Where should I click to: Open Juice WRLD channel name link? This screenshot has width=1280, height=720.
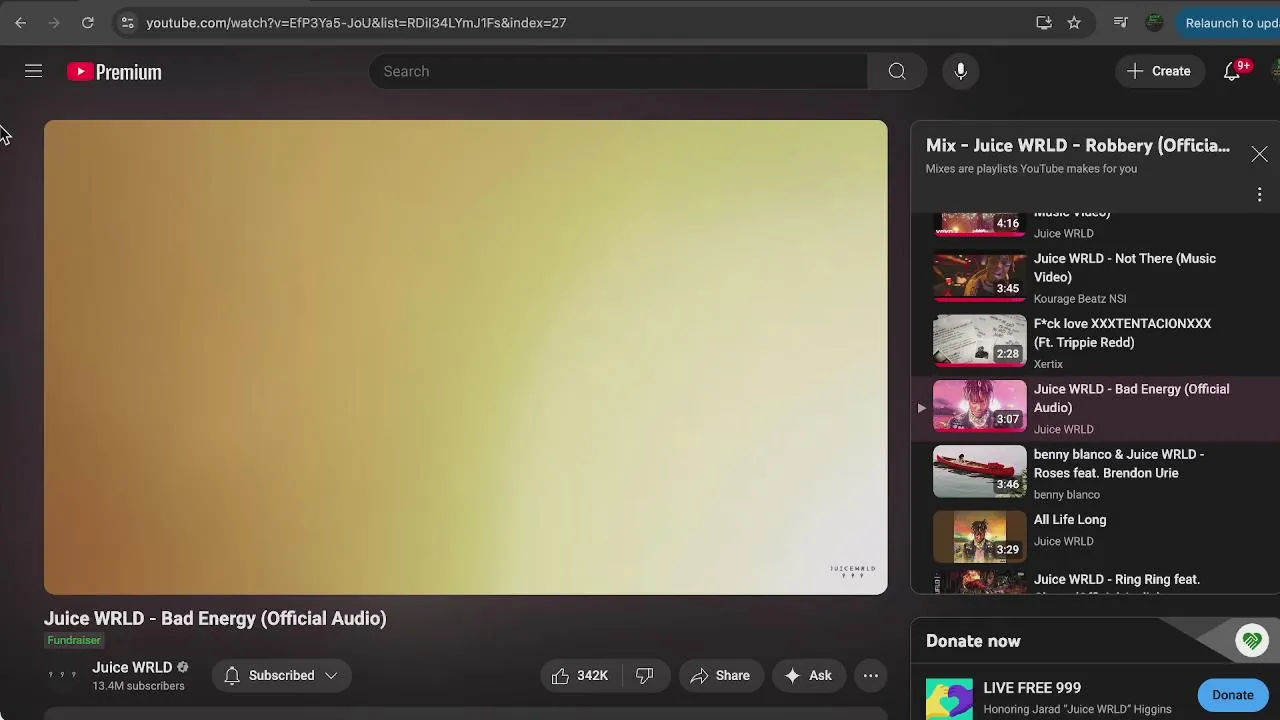(132, 667)
